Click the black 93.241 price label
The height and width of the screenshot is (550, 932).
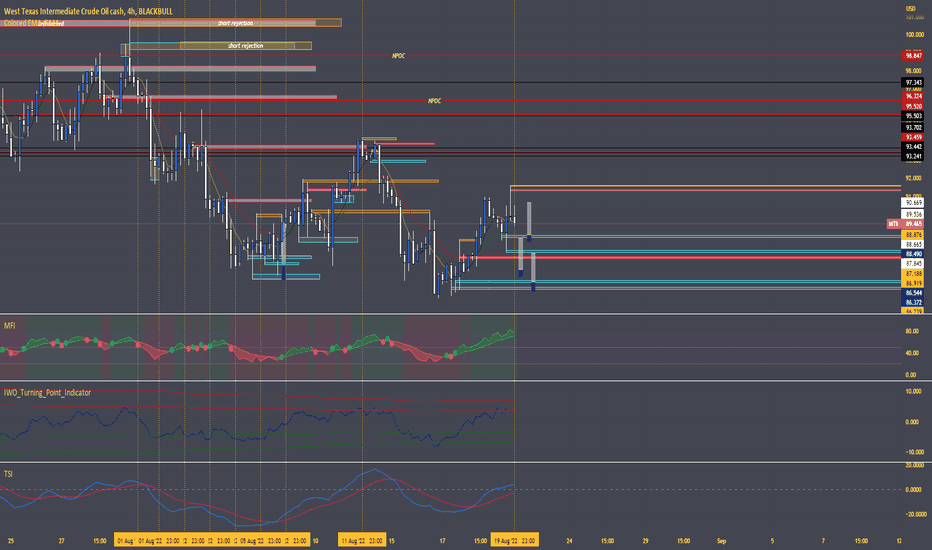pos(913,156)
